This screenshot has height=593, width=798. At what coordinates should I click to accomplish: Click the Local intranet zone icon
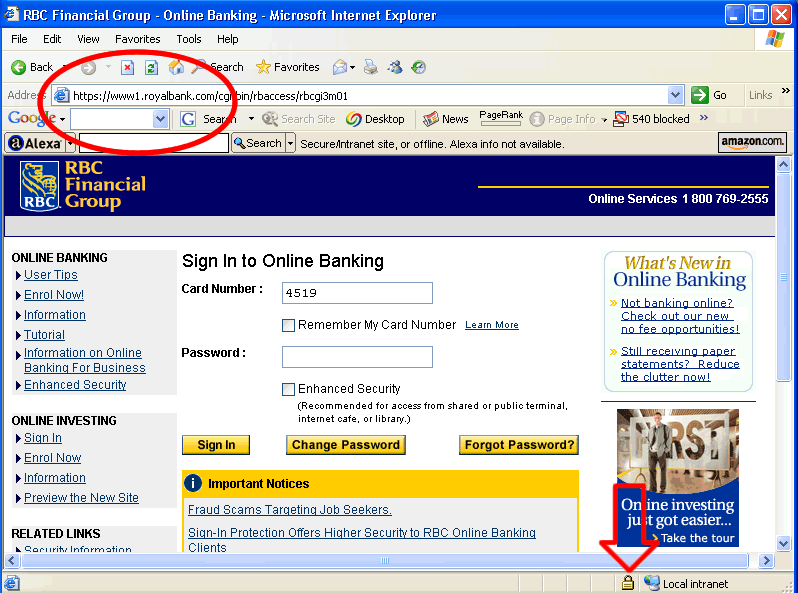pos(652,583)
